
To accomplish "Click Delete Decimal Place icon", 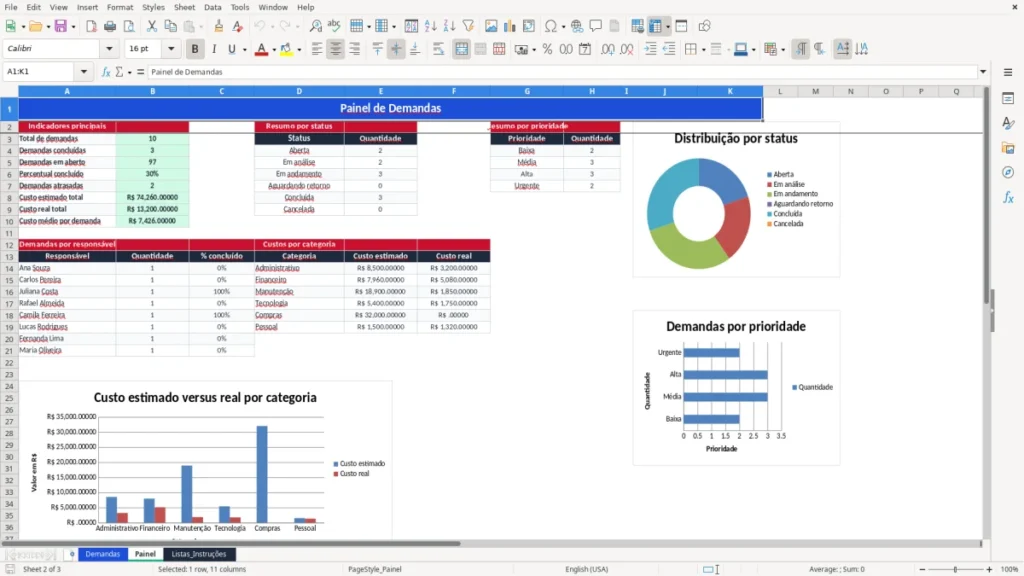I will (627, 49).
